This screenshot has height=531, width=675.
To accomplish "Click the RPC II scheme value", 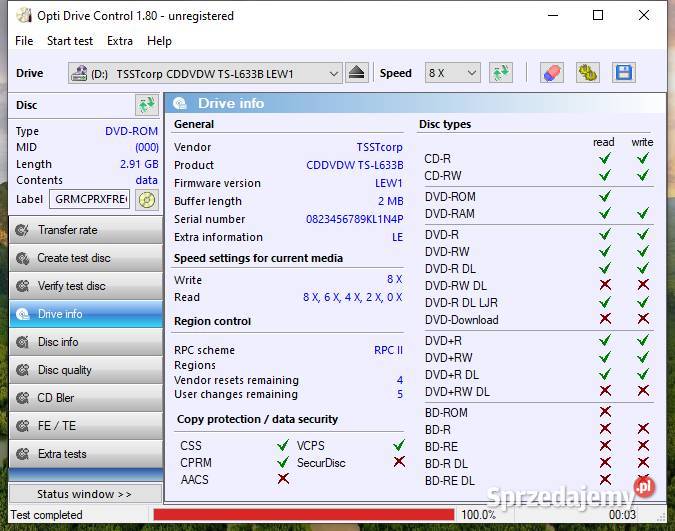I will [x=388, y=350].
